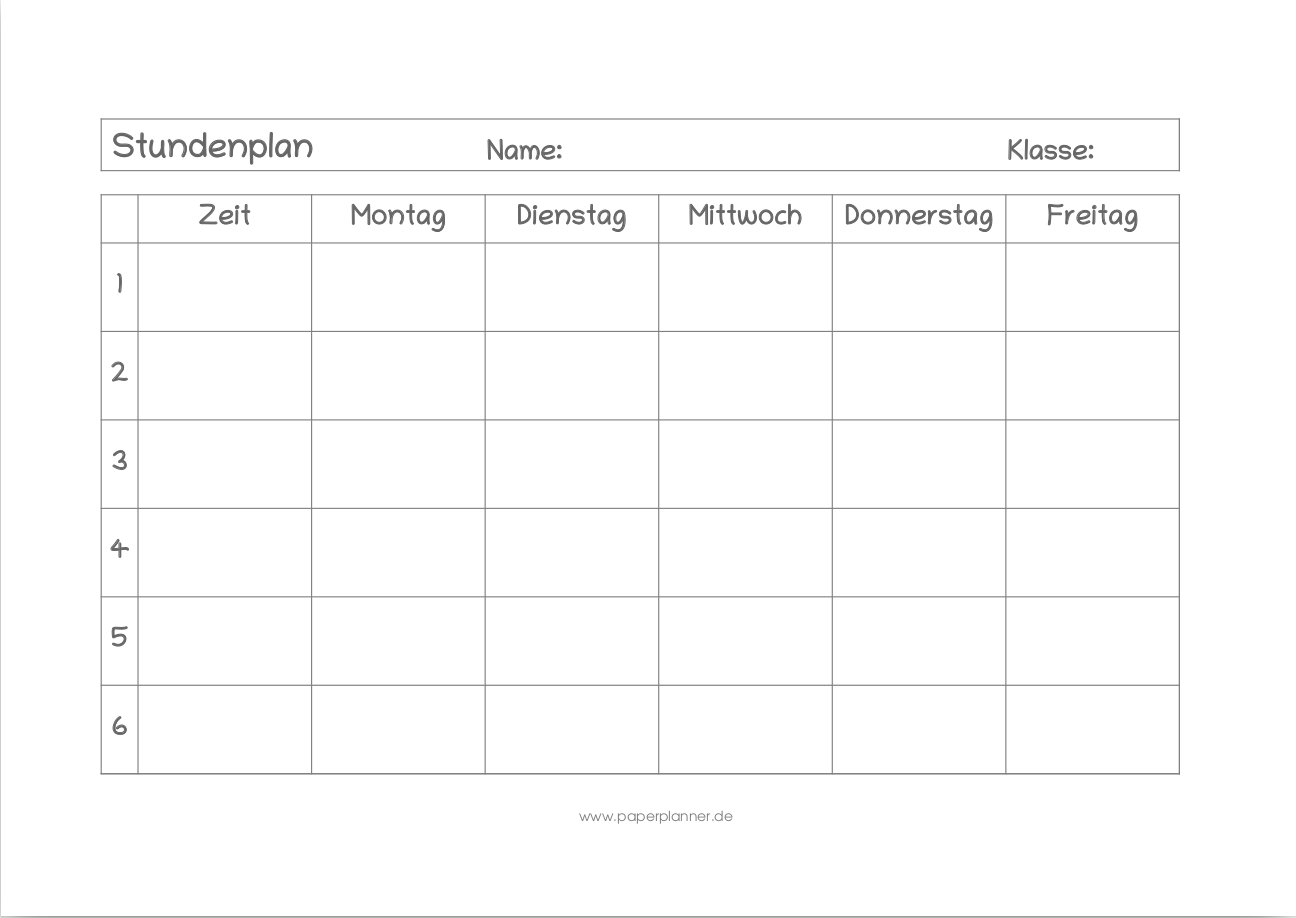Select the Zeit column header
This screenshot has height=918, width=1296.
tap(225, 215)
